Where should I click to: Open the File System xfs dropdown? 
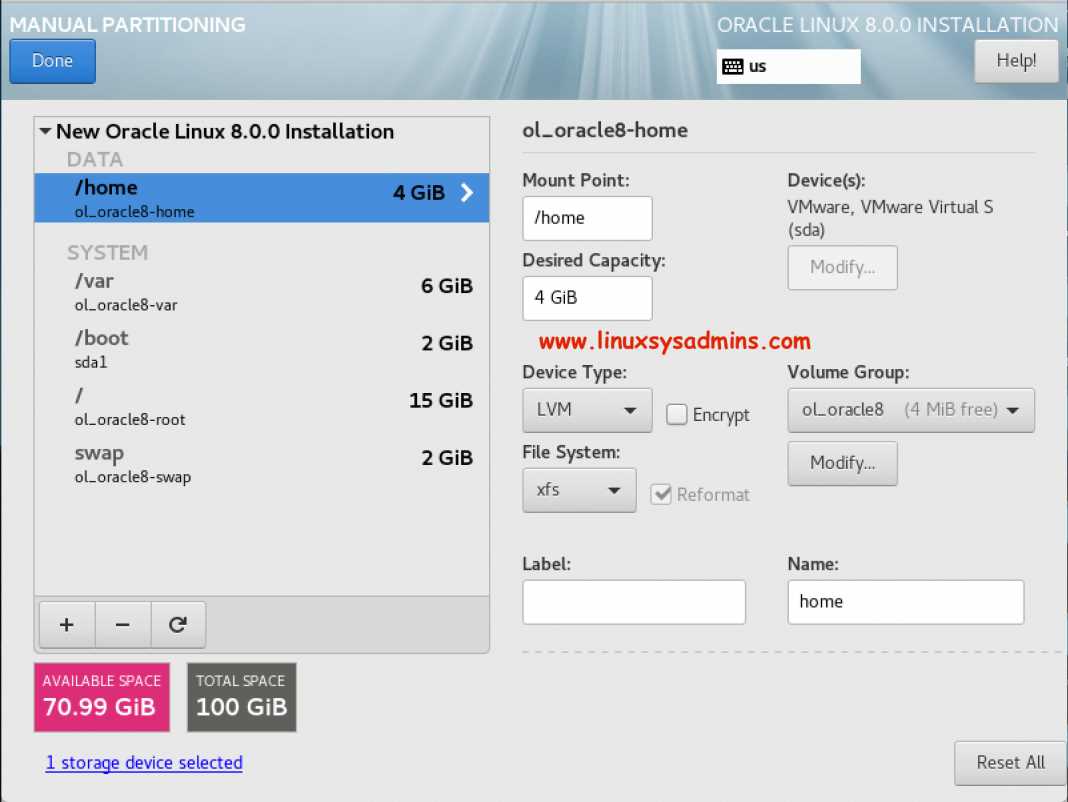point(579,490)
